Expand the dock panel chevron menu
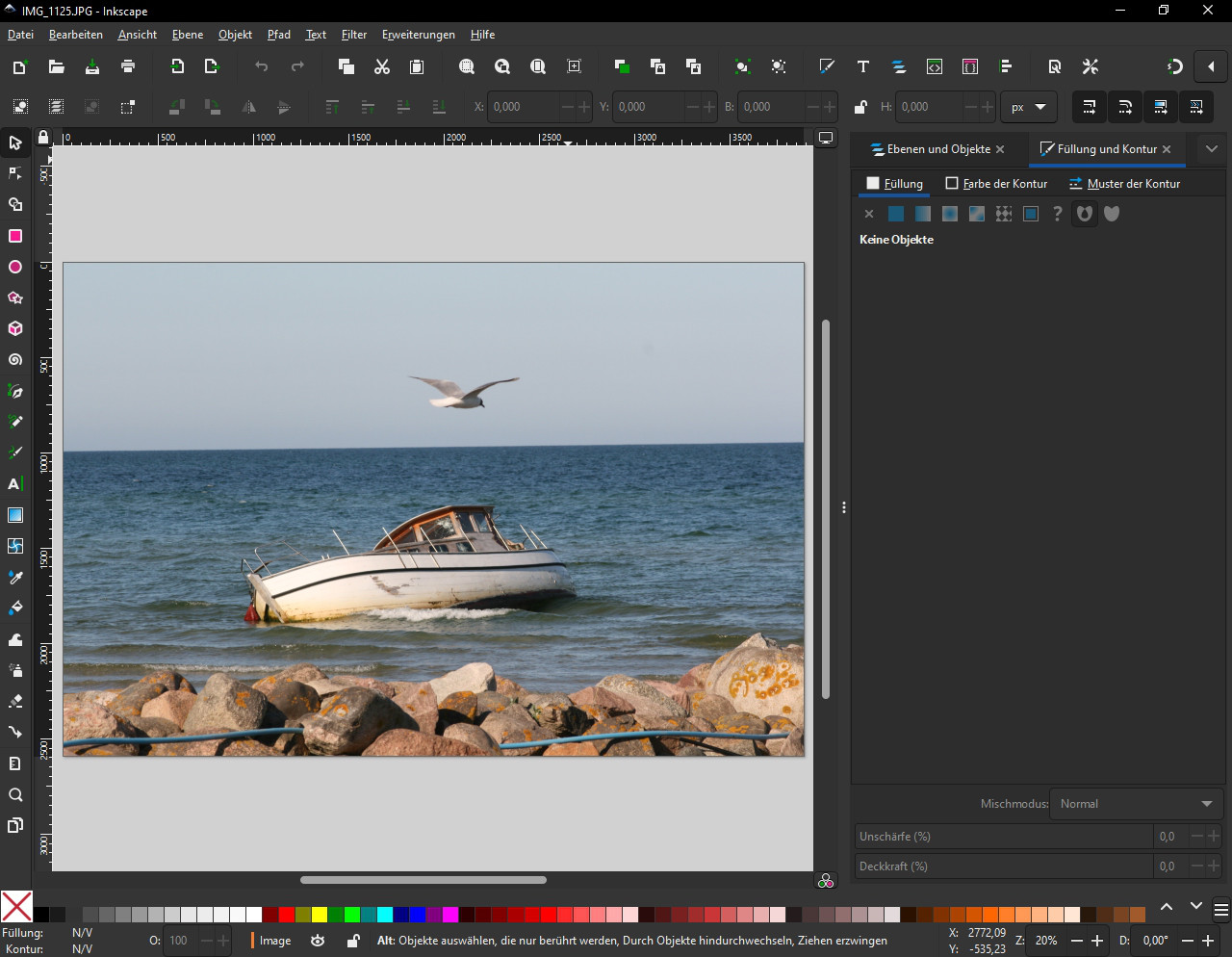 pos(1212,149)
